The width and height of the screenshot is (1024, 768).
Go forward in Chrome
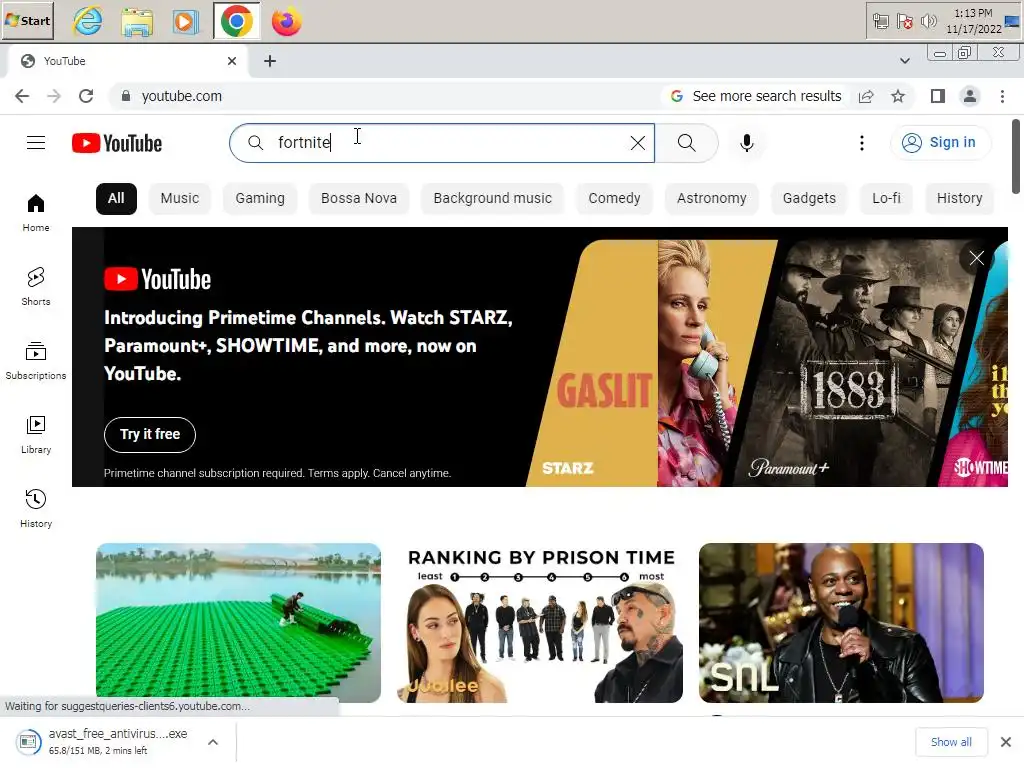(54, 96)
